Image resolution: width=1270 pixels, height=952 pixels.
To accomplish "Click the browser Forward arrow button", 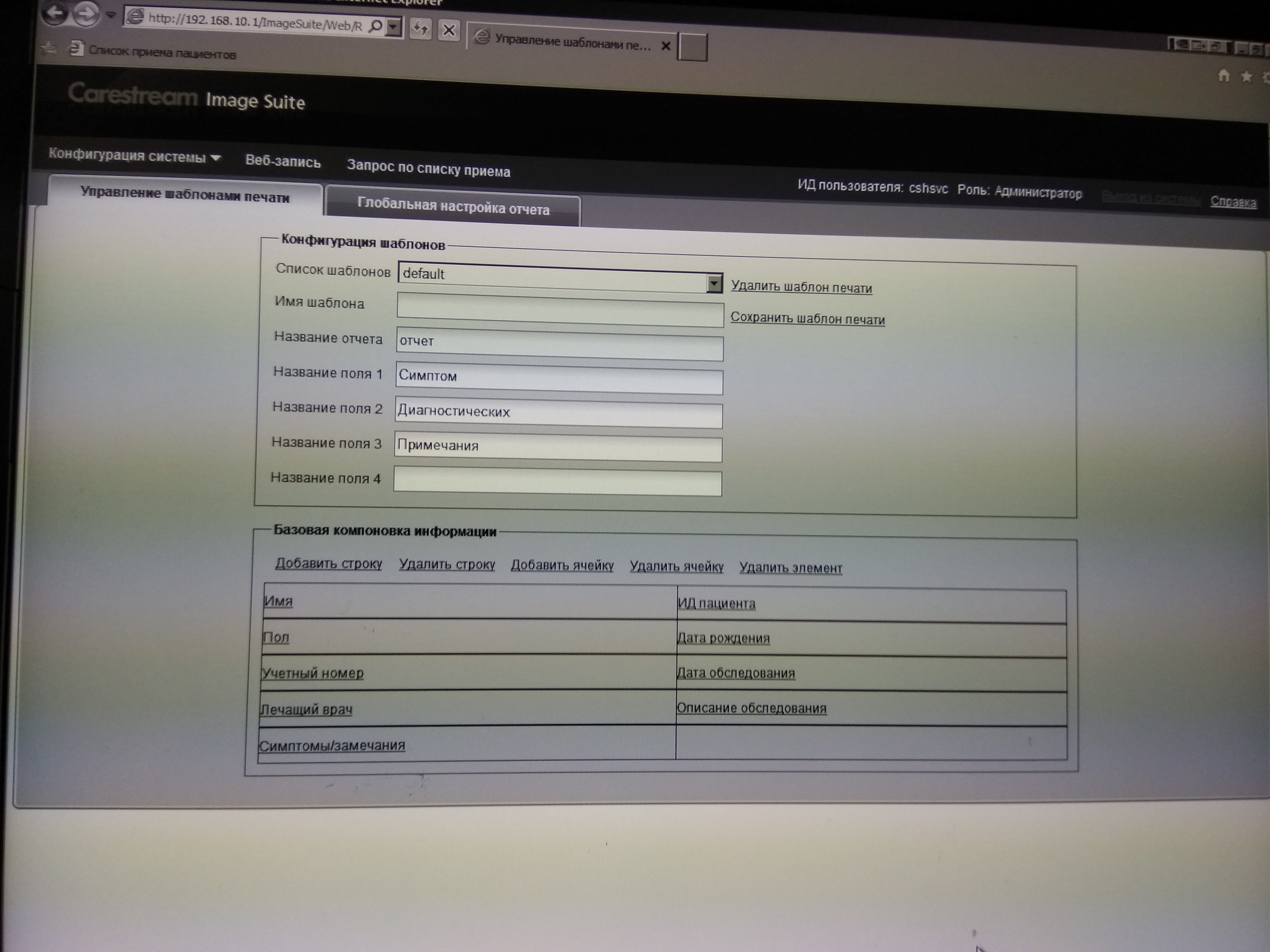I will pos(87,15).
